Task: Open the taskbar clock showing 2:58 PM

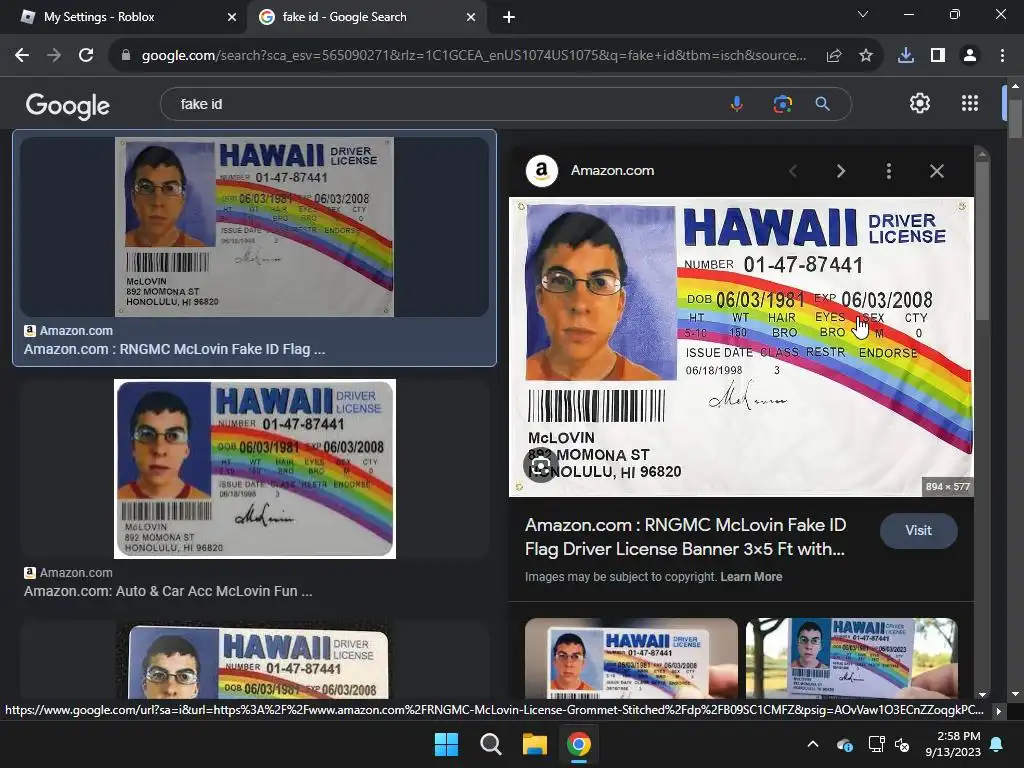Action: pos(953,744)
